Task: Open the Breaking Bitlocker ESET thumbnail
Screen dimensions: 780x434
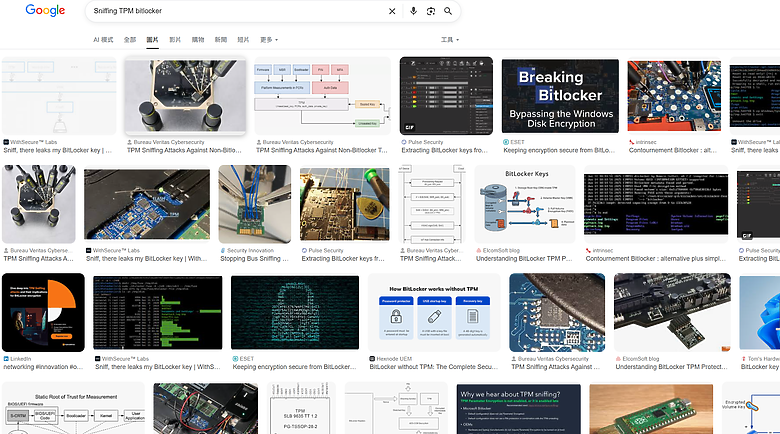Action: (560, 96)
